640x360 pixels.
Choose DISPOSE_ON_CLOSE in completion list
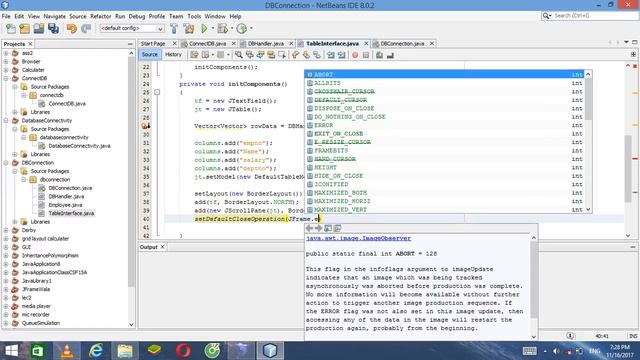coord(445,108)
